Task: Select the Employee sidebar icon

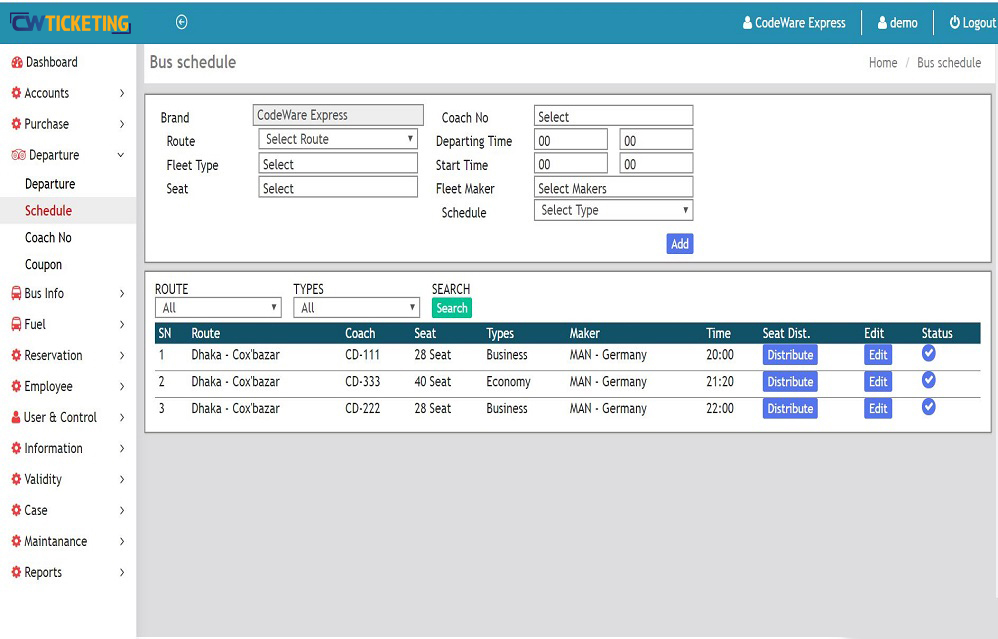Action: [15, 386]
